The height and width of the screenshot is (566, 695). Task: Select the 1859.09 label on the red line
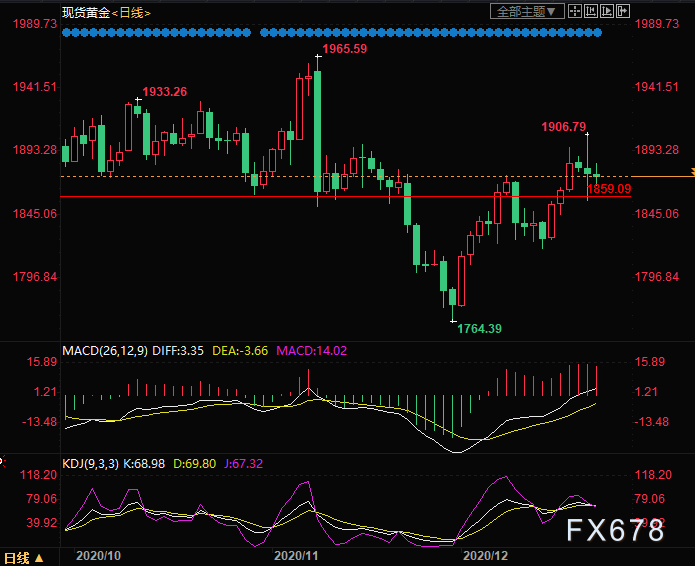[609, 188]
